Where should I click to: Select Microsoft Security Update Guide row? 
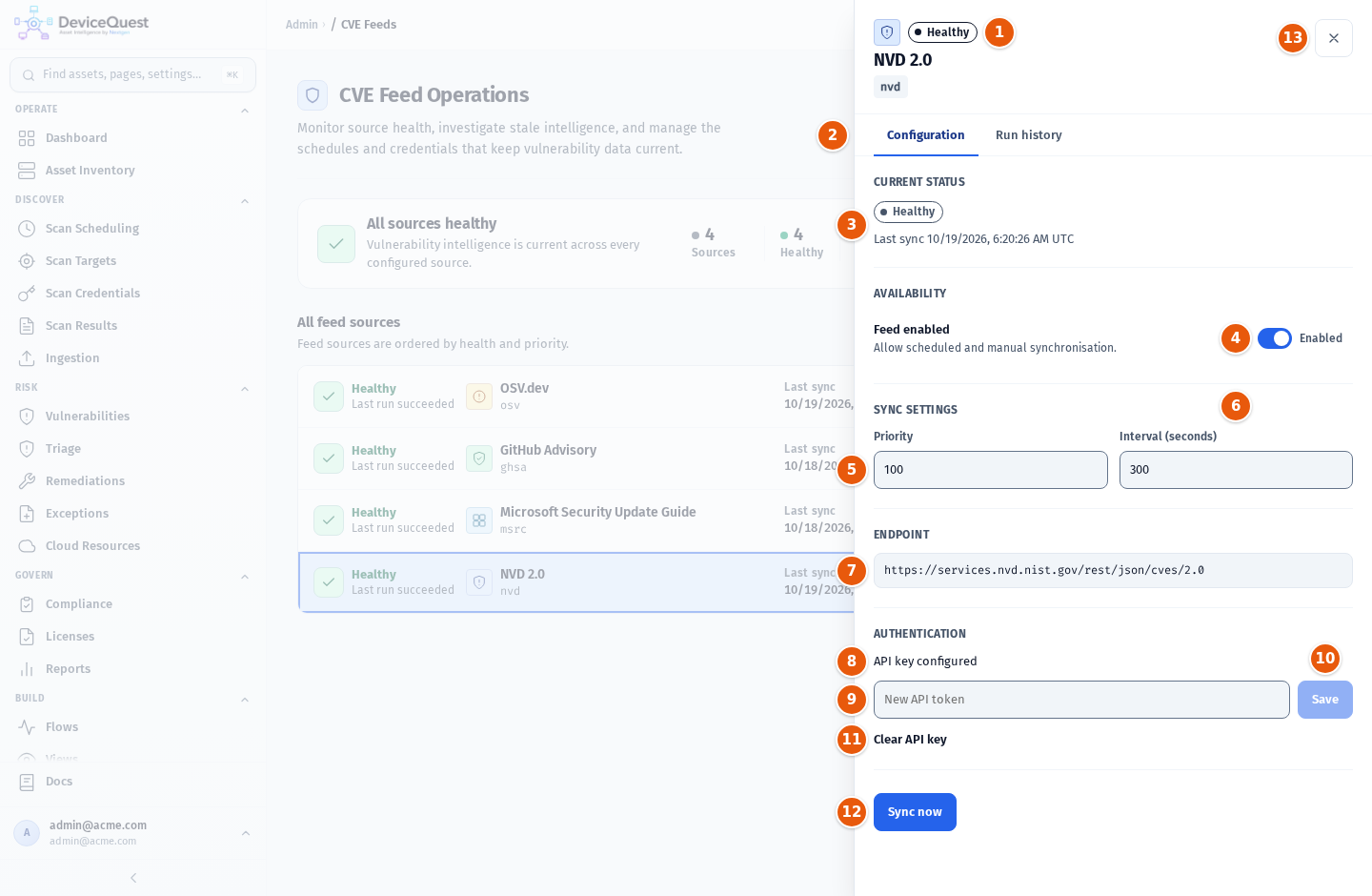click(575, 520)
